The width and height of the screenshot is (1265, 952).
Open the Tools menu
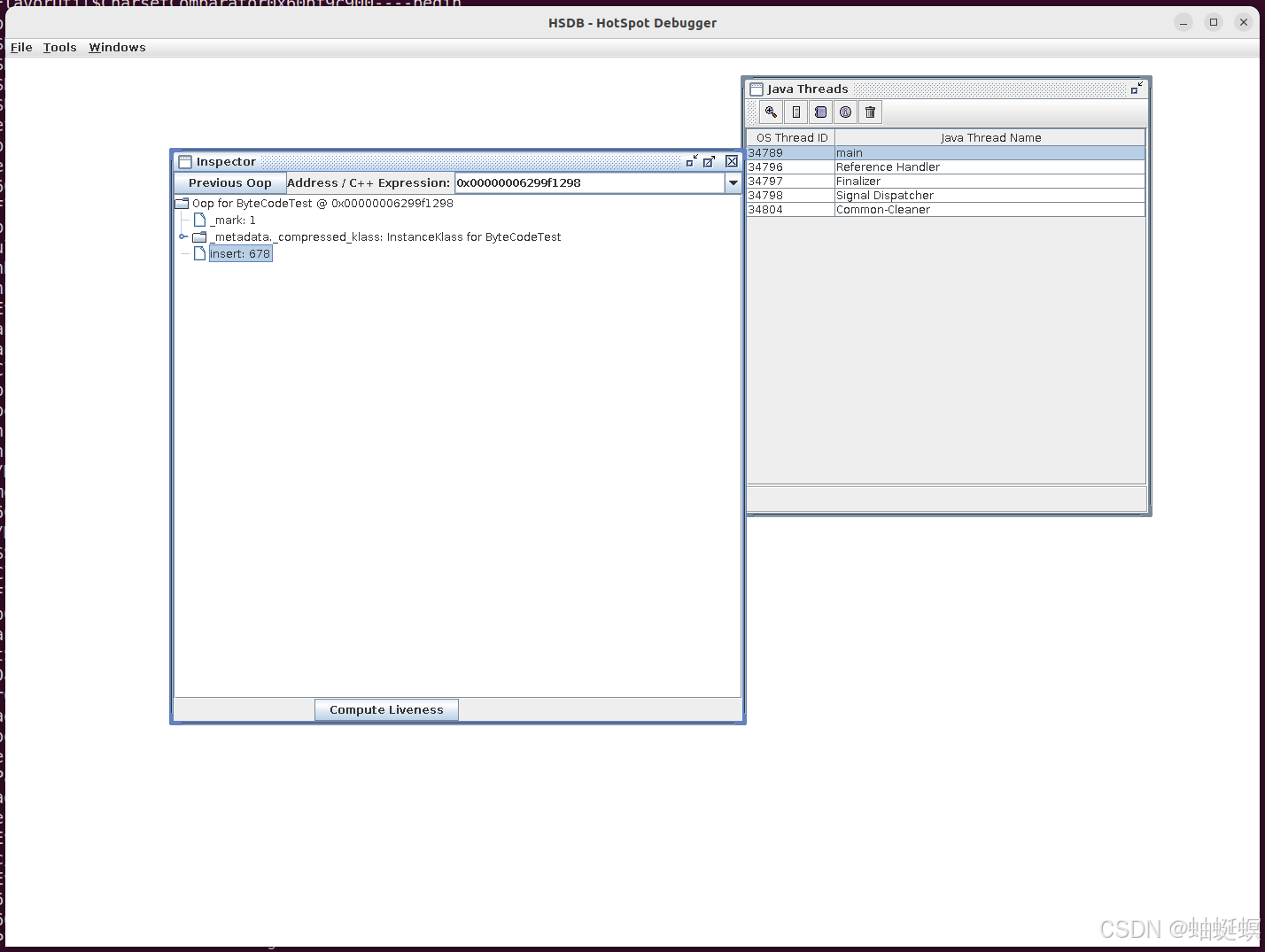(58, 47)
